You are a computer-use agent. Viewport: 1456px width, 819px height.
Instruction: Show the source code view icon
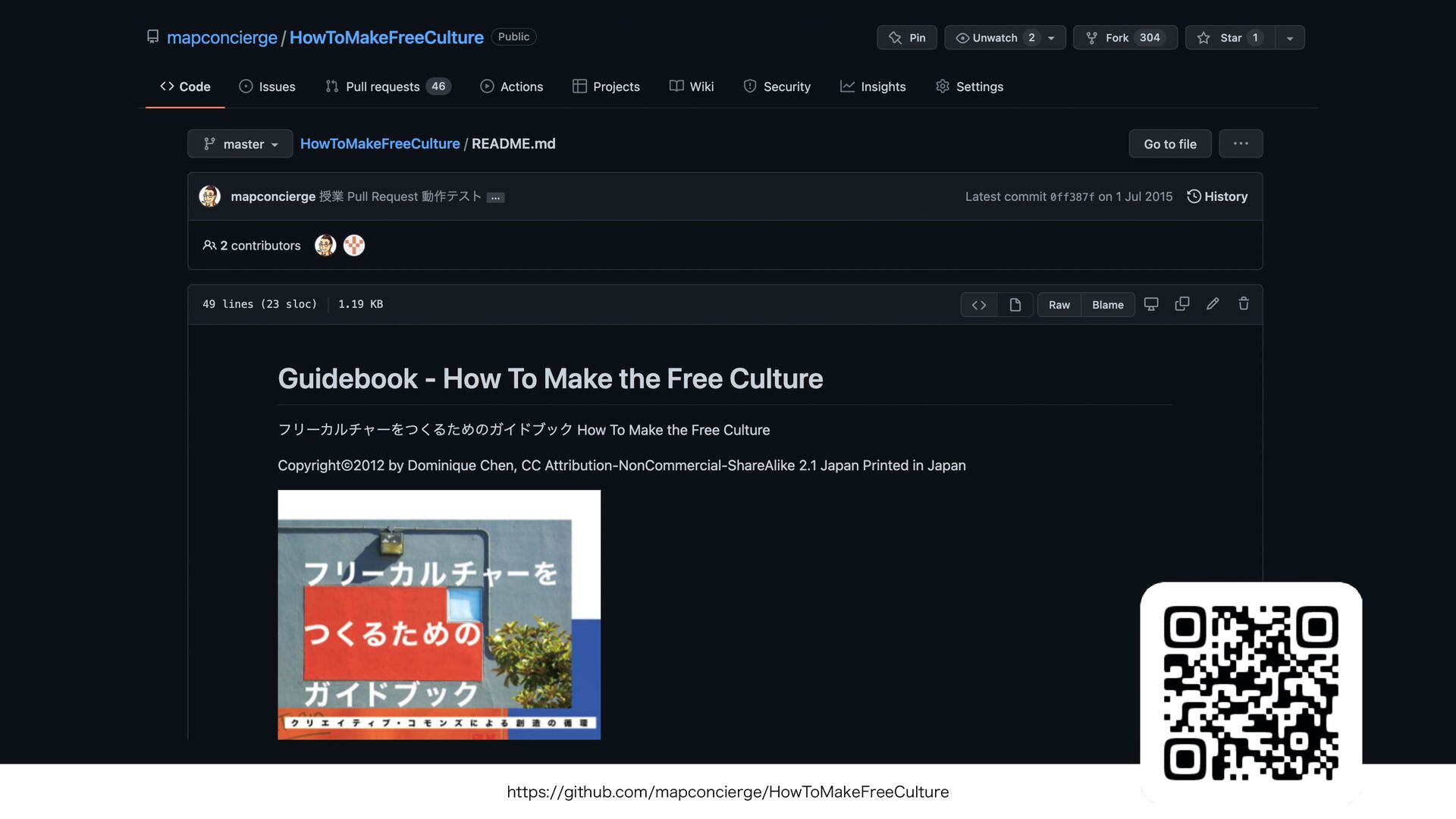coord(979,305)
